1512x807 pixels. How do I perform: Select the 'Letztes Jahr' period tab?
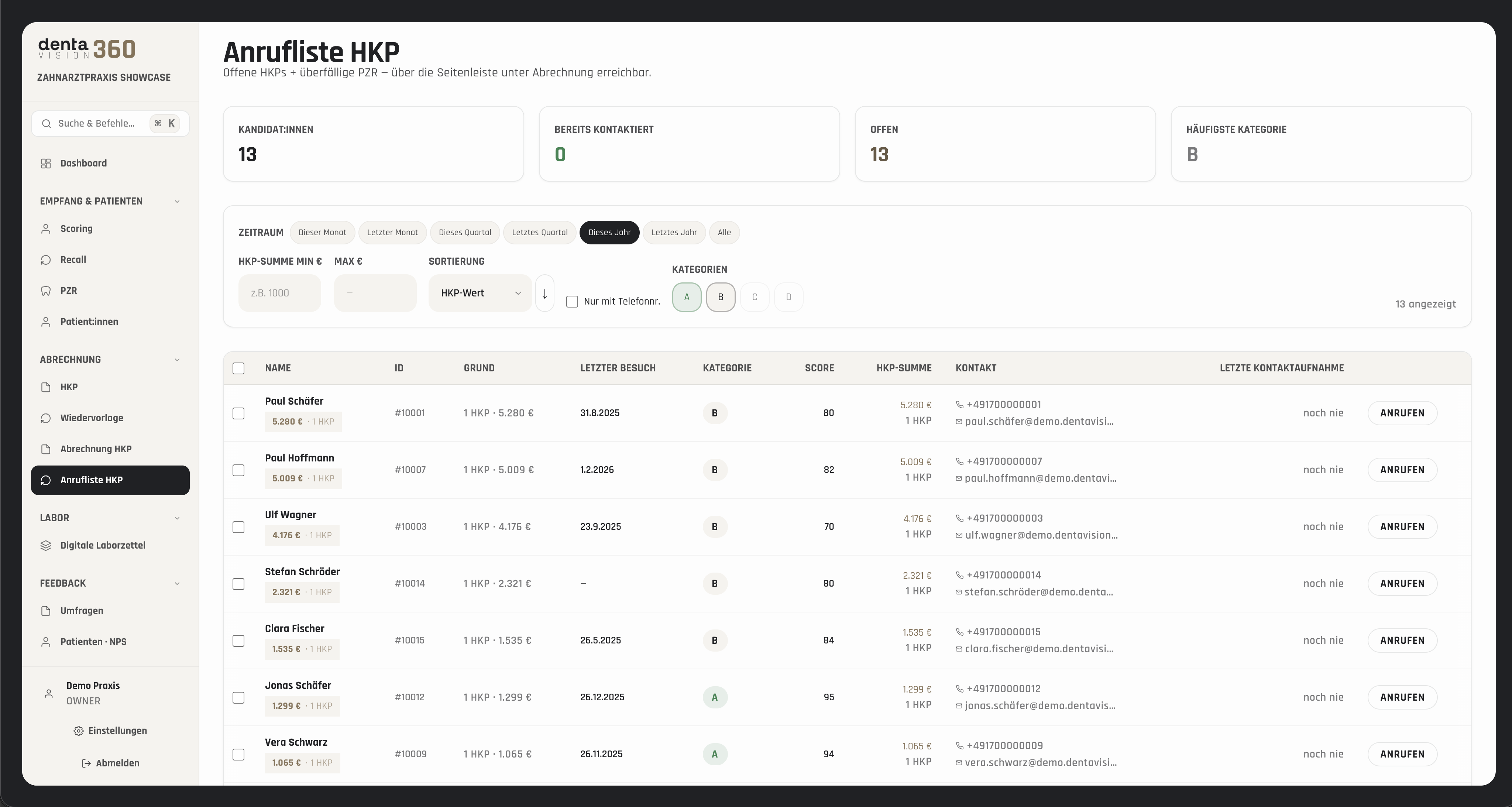pos(674,233)
